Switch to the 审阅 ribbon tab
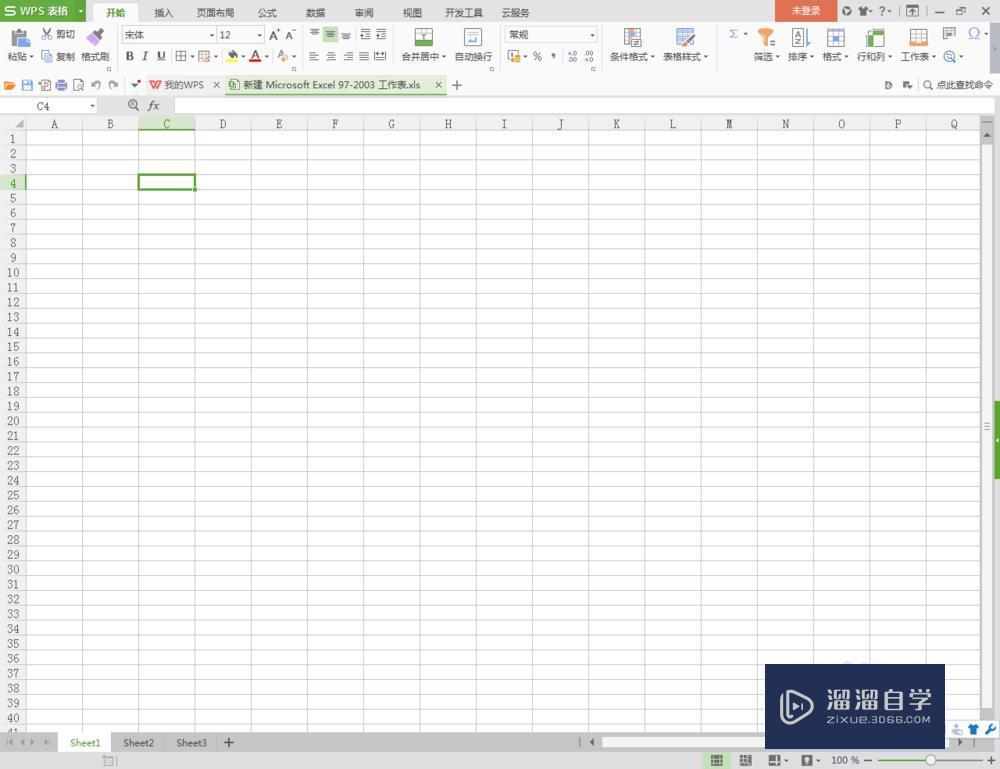 364,13
